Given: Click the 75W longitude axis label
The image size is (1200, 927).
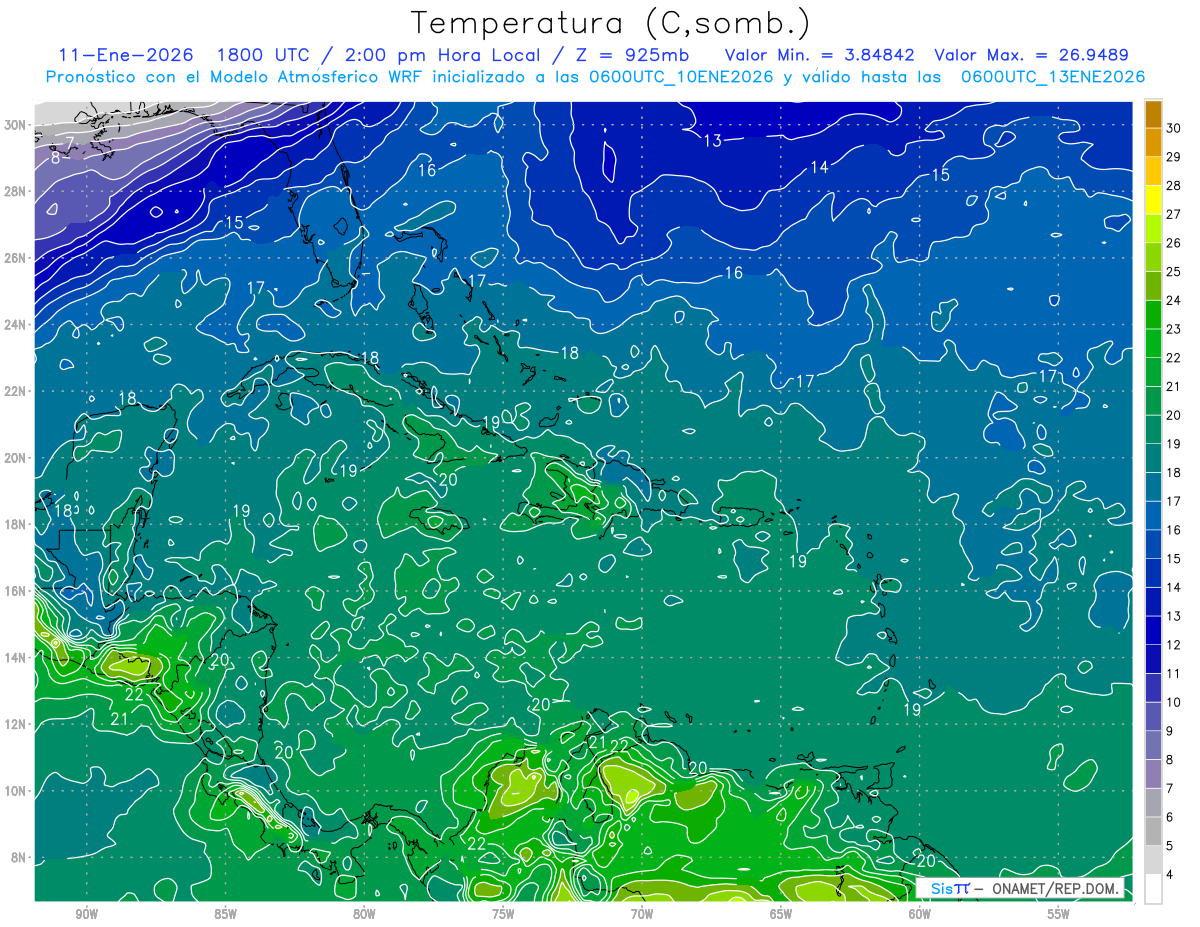Looking at the screenshot, I should click(503, 914).
